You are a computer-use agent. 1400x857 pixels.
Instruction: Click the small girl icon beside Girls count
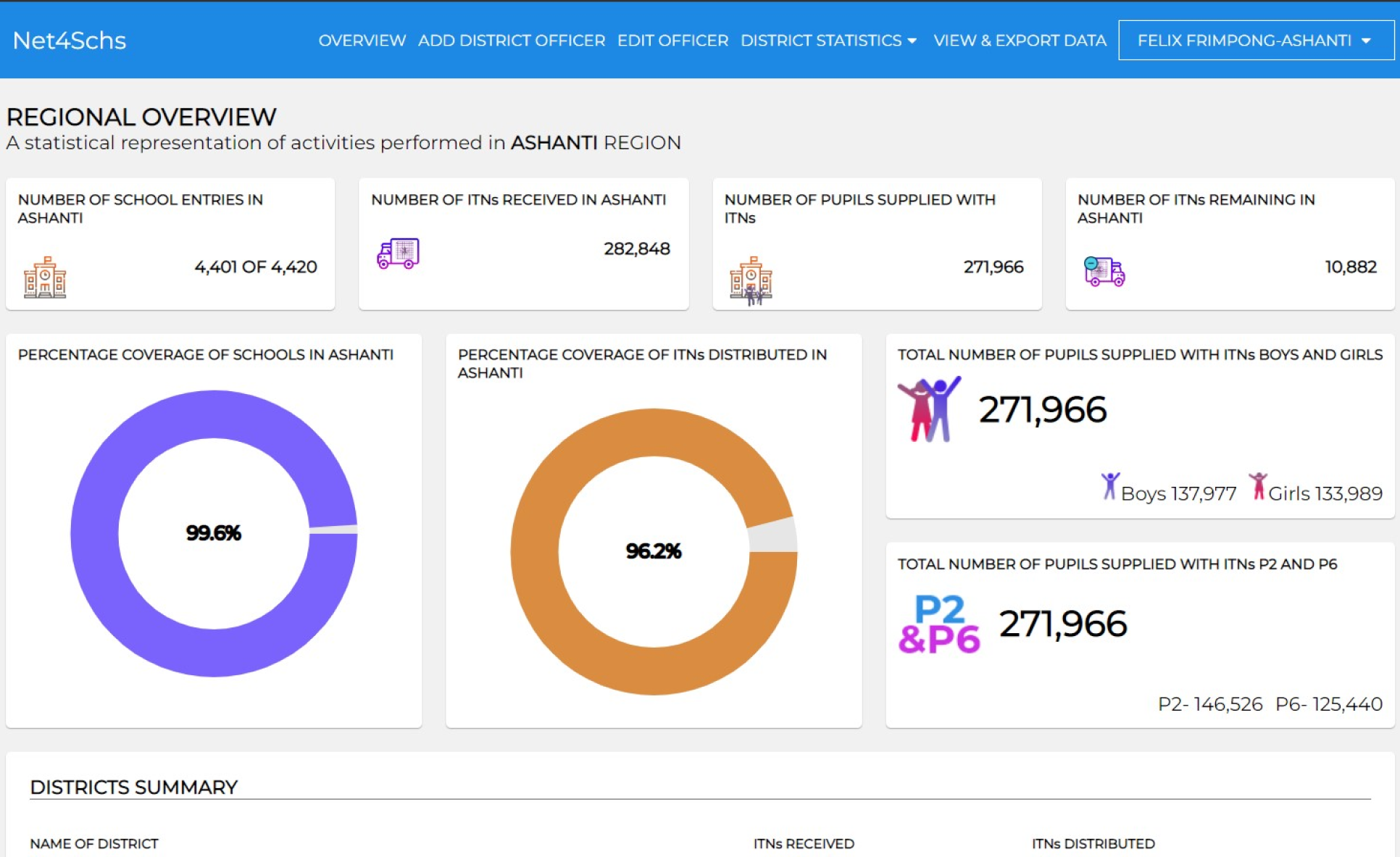click(1258, 486)
